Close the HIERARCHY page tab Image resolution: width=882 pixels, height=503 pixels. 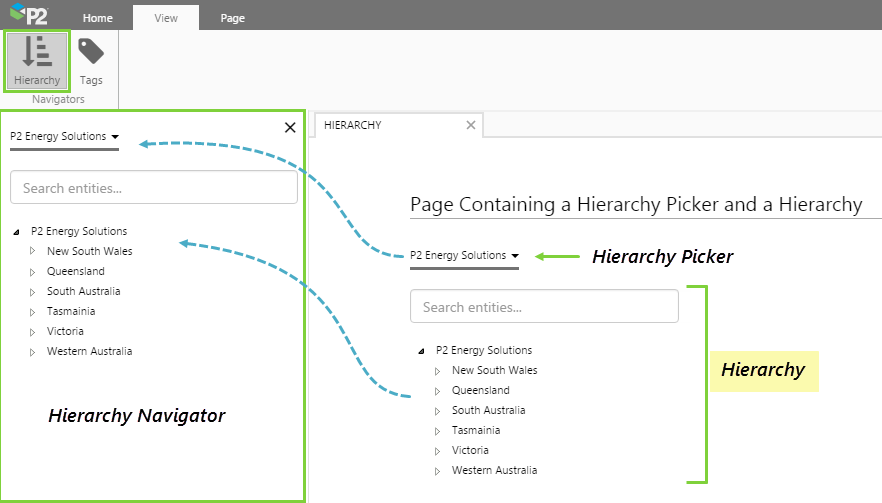click(x=471, y=125)
